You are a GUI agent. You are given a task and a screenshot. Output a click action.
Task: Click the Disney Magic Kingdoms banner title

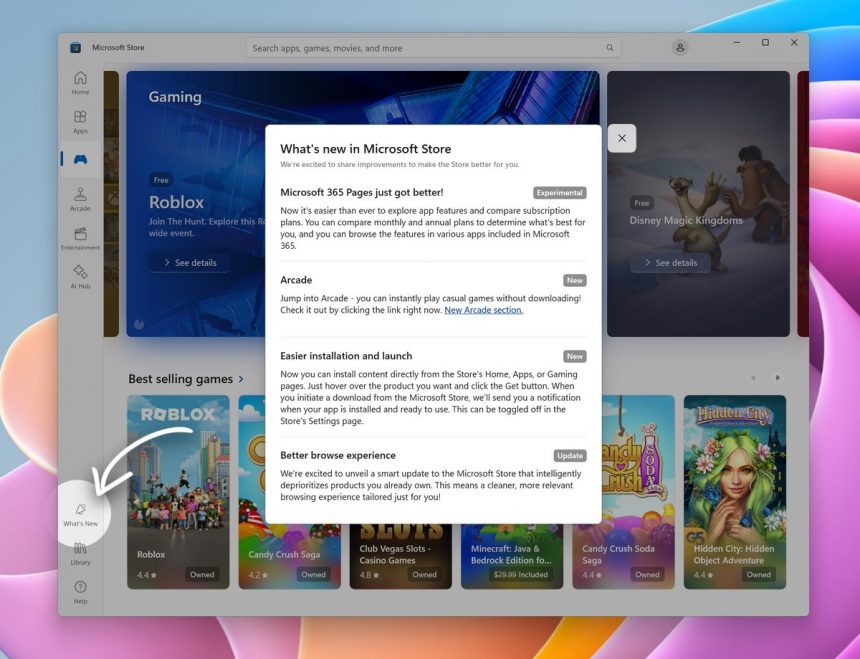coord(686,220)
